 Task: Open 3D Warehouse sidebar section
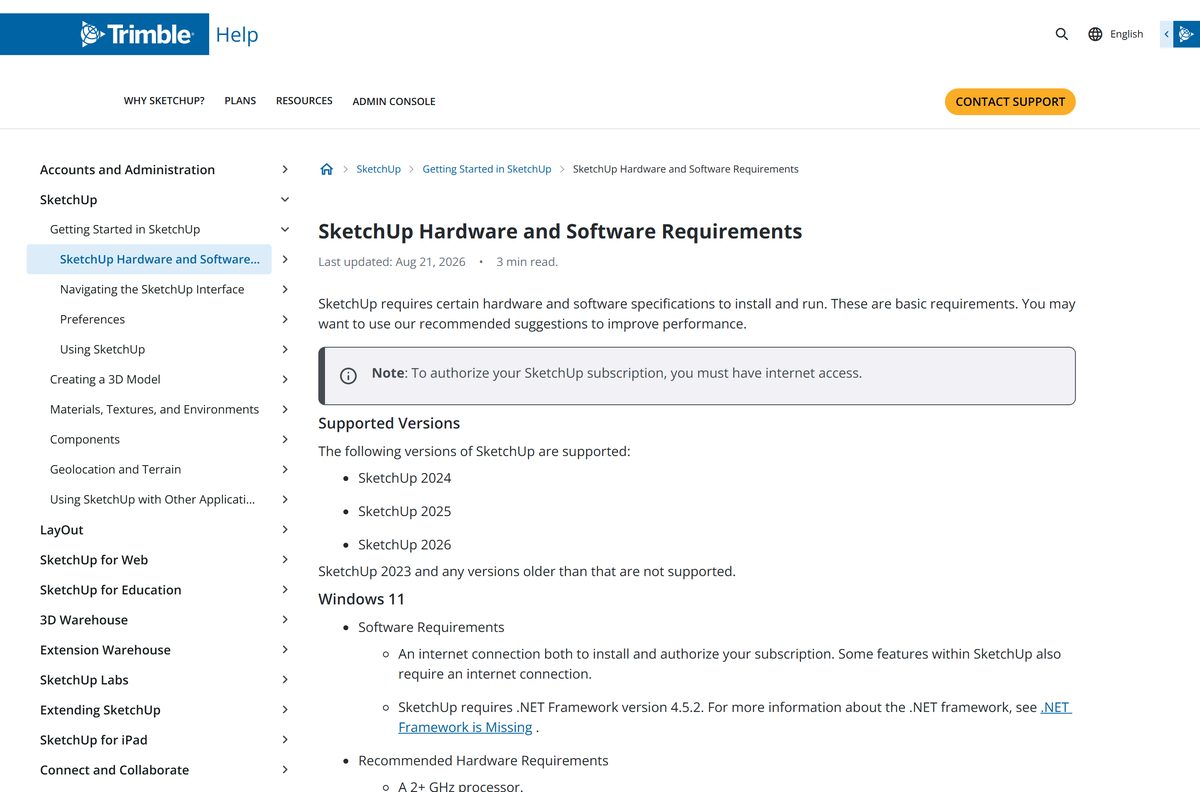click(84, 620)
